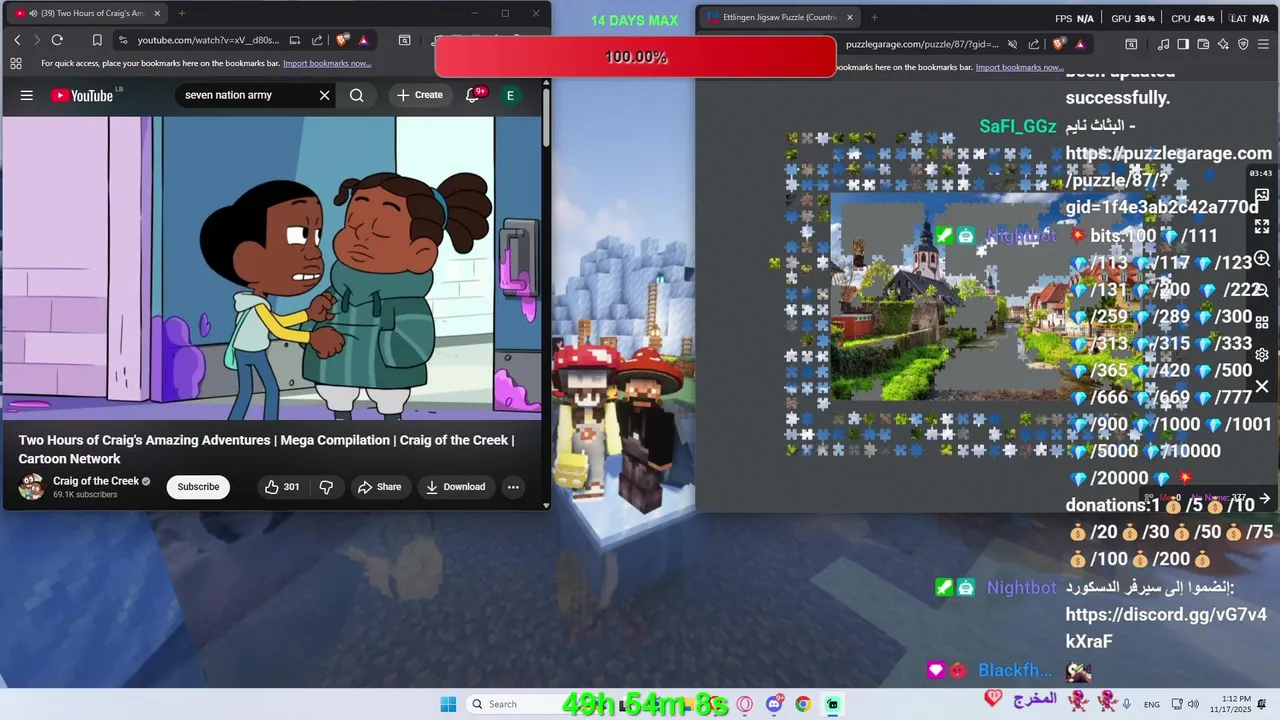Viewport: 1280px width, 720px height.
Task: Go back in the YouTube browser window
Action: (17, 40)
